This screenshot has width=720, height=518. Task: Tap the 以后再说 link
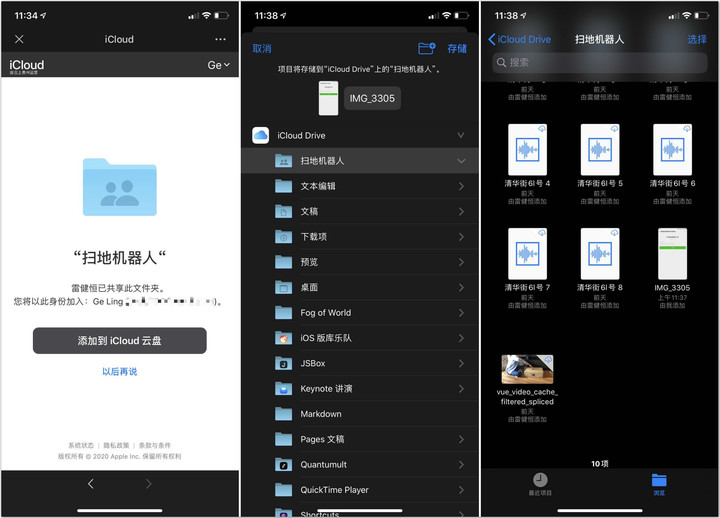point(119,372)
